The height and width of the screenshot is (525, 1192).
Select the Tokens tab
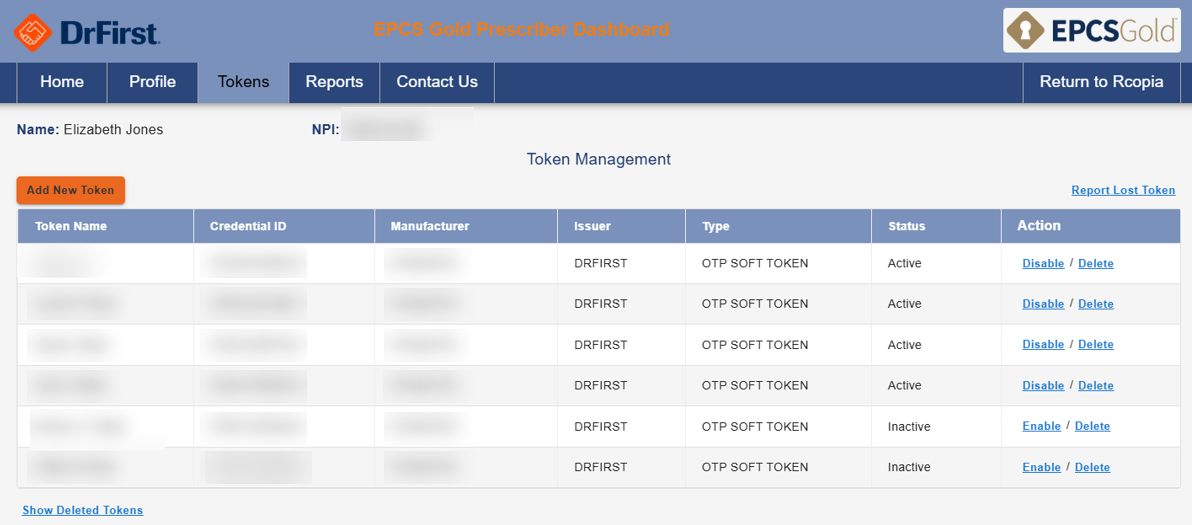[243, 82]
